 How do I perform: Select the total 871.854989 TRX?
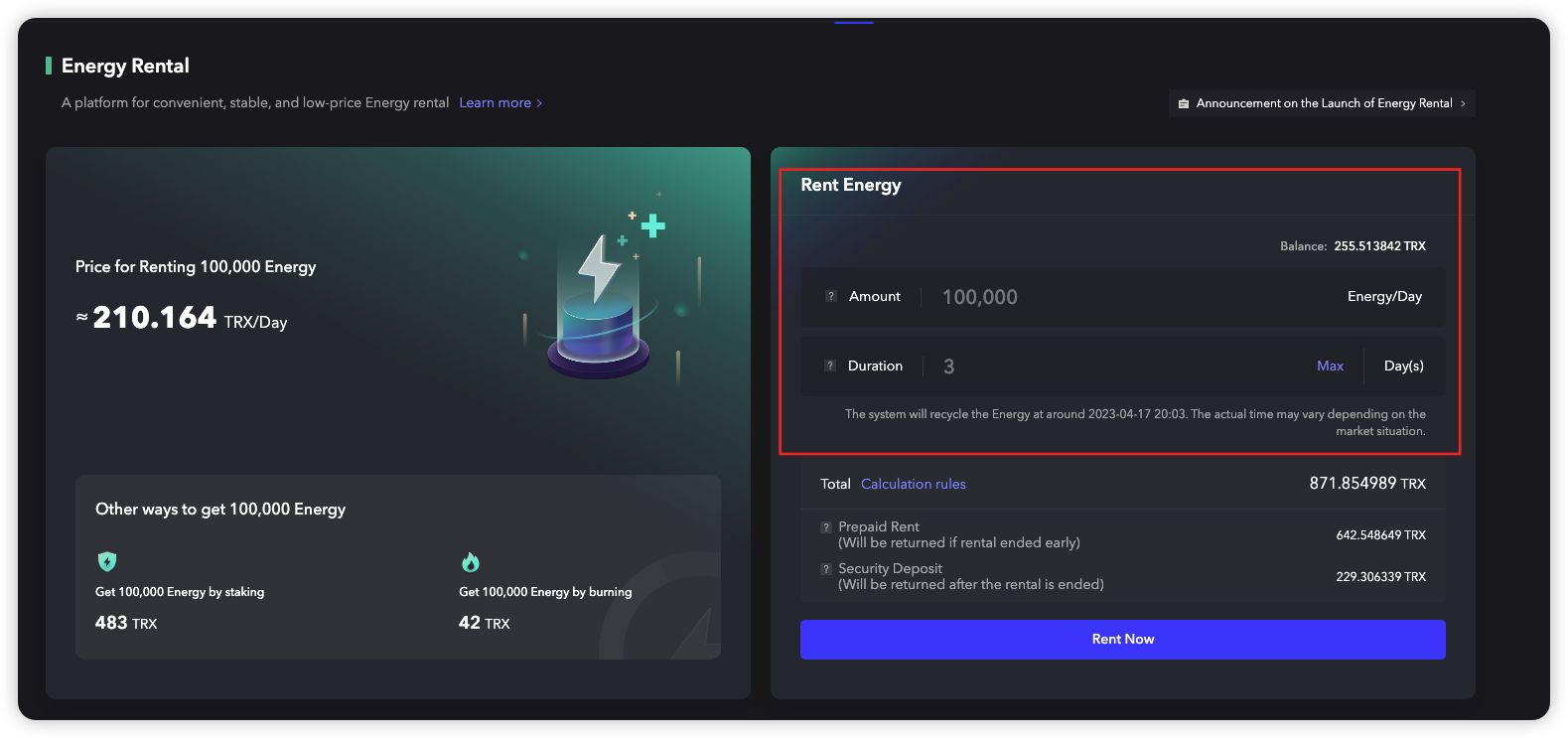coord(1367,484)
